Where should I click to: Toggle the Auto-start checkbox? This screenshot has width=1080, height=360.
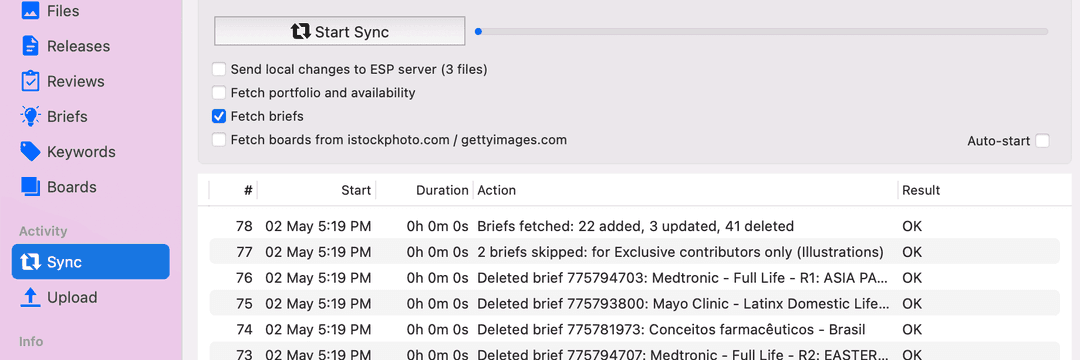click(1042, 140)
